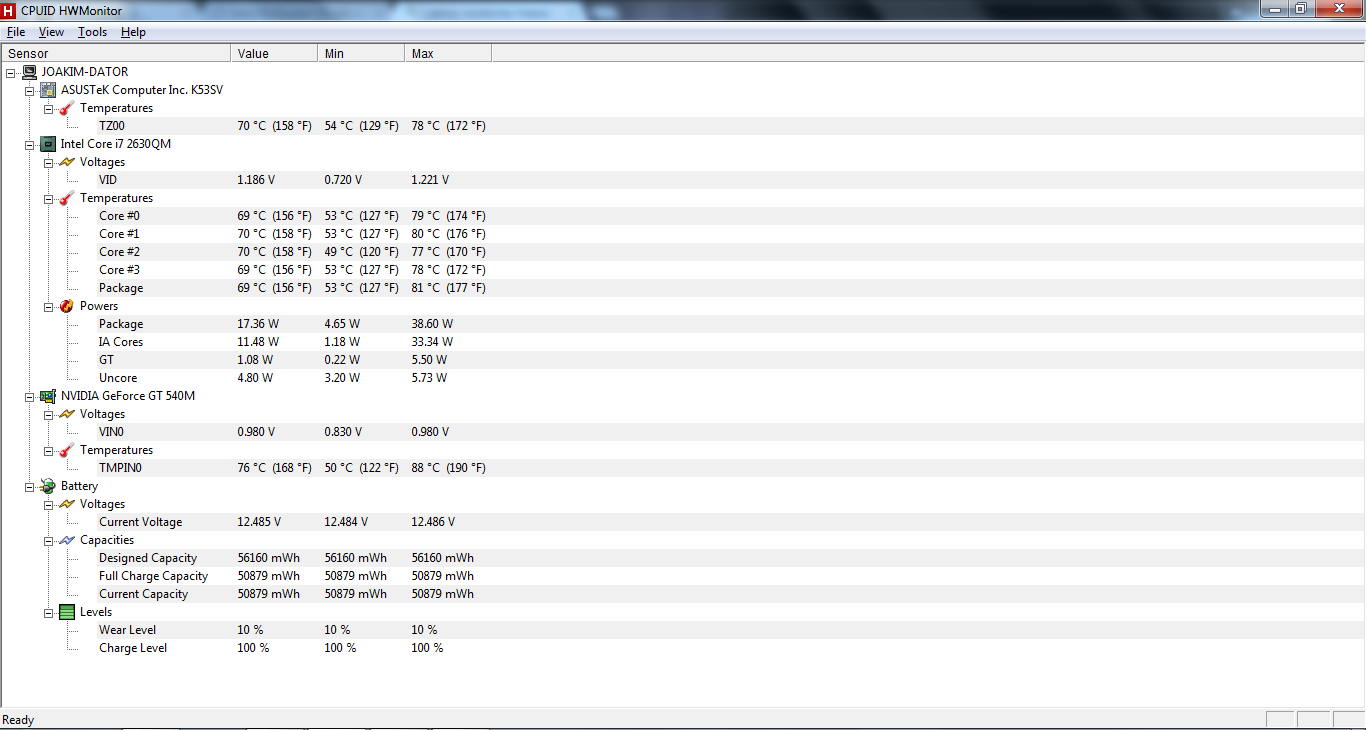Click the Capacities graph icon

[67, 540]
